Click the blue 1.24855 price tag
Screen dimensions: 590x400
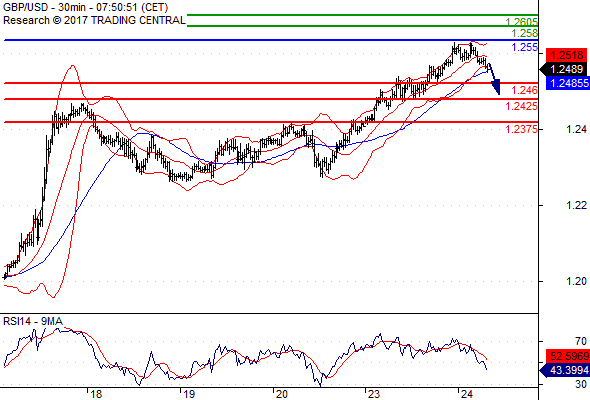568,83
